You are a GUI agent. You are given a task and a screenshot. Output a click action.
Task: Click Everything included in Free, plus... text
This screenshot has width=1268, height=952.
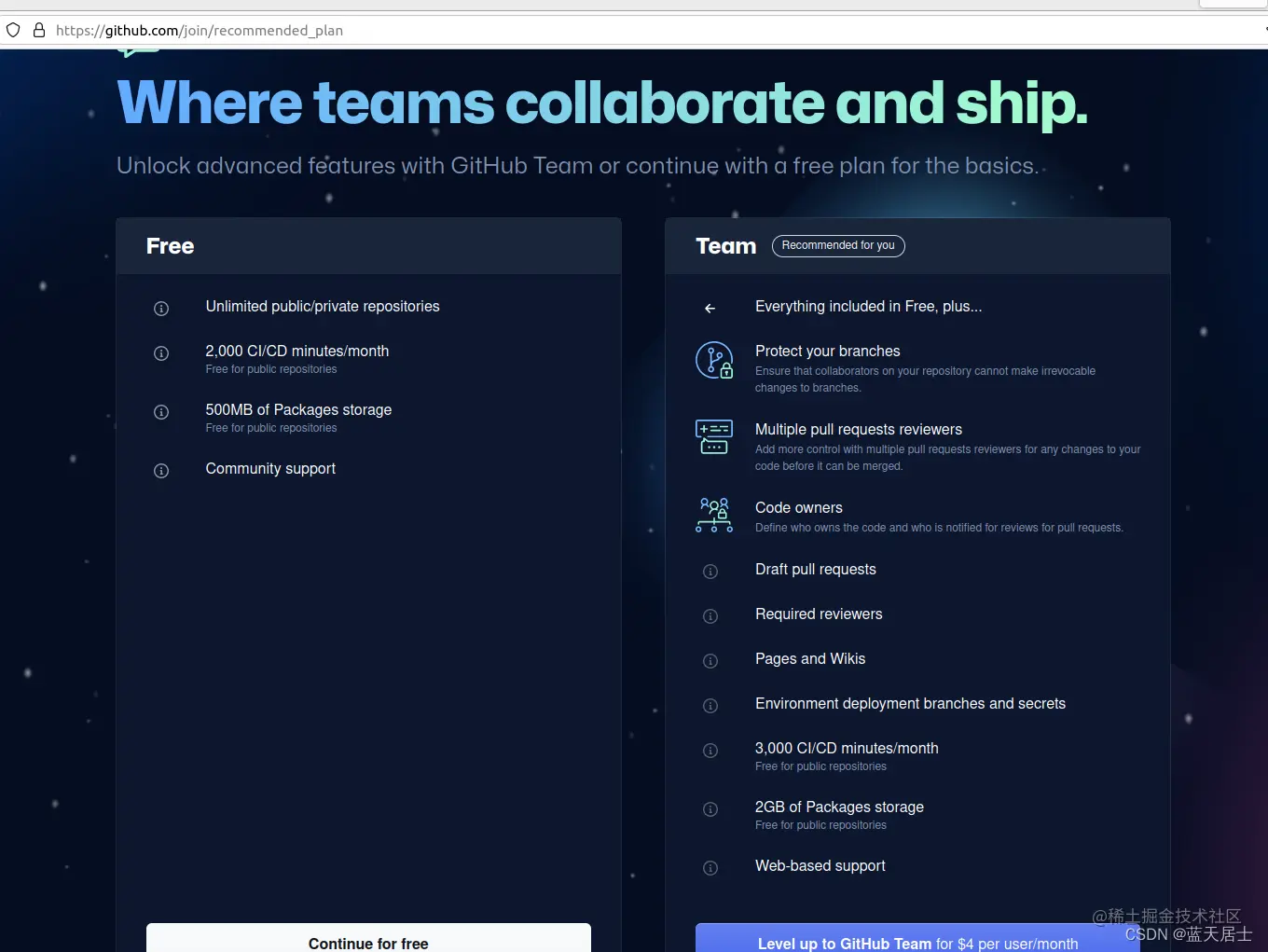coord(868,307)
